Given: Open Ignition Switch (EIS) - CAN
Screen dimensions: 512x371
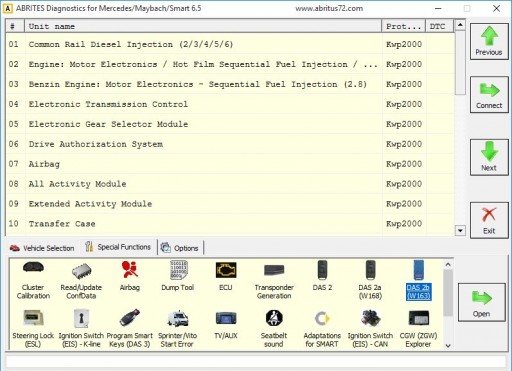Looking at the screenshot, I should [370, 329].
